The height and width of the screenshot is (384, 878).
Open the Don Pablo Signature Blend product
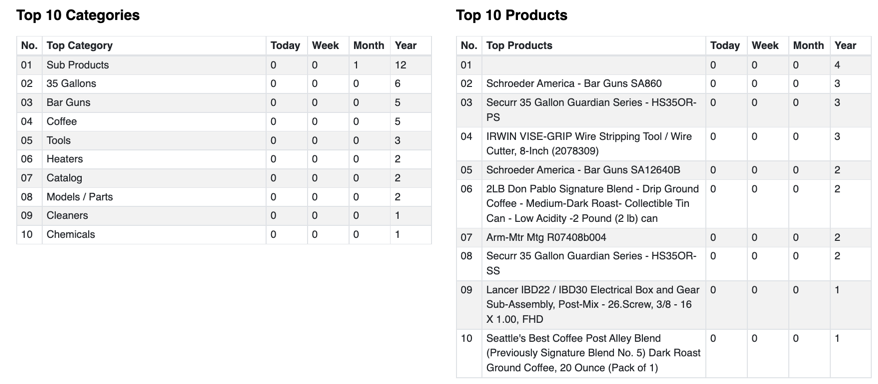click(x=592, y=204)
